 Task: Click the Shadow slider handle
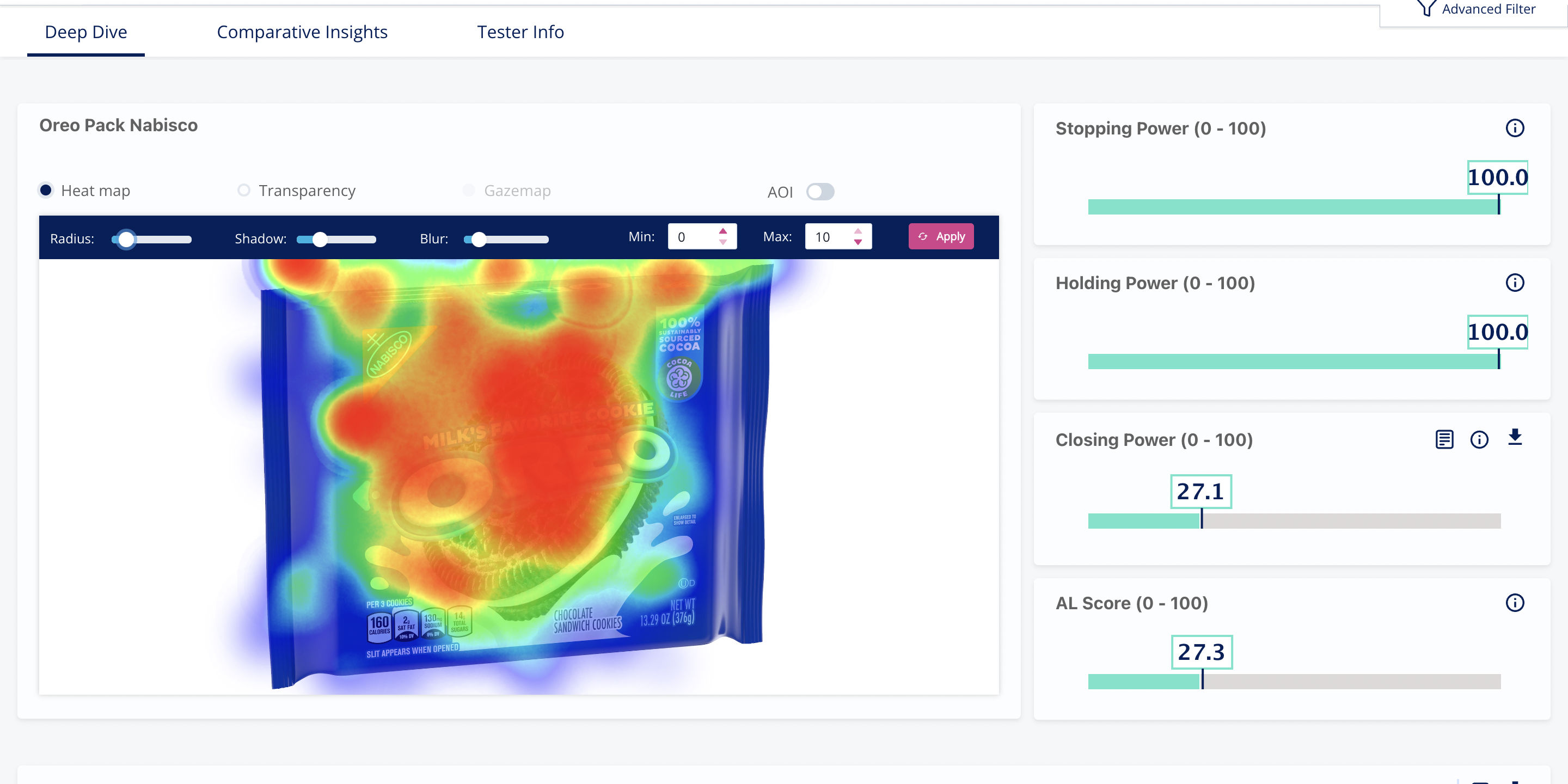click(x=320, y=240)
